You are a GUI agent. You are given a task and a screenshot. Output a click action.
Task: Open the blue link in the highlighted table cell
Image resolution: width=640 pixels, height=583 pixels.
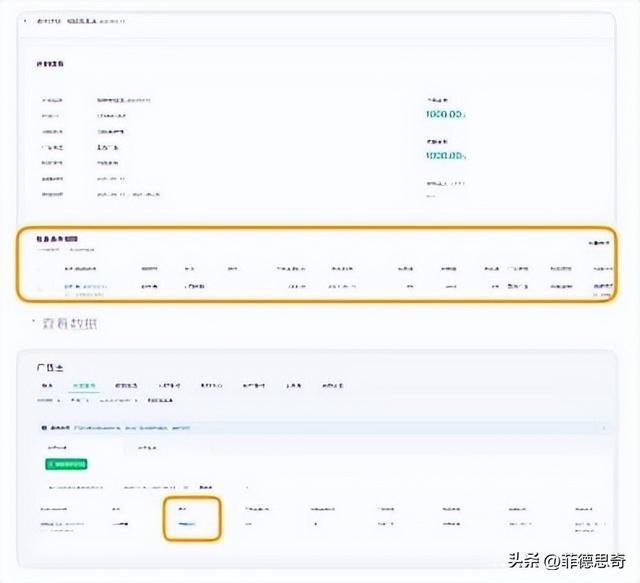point(187,523)
